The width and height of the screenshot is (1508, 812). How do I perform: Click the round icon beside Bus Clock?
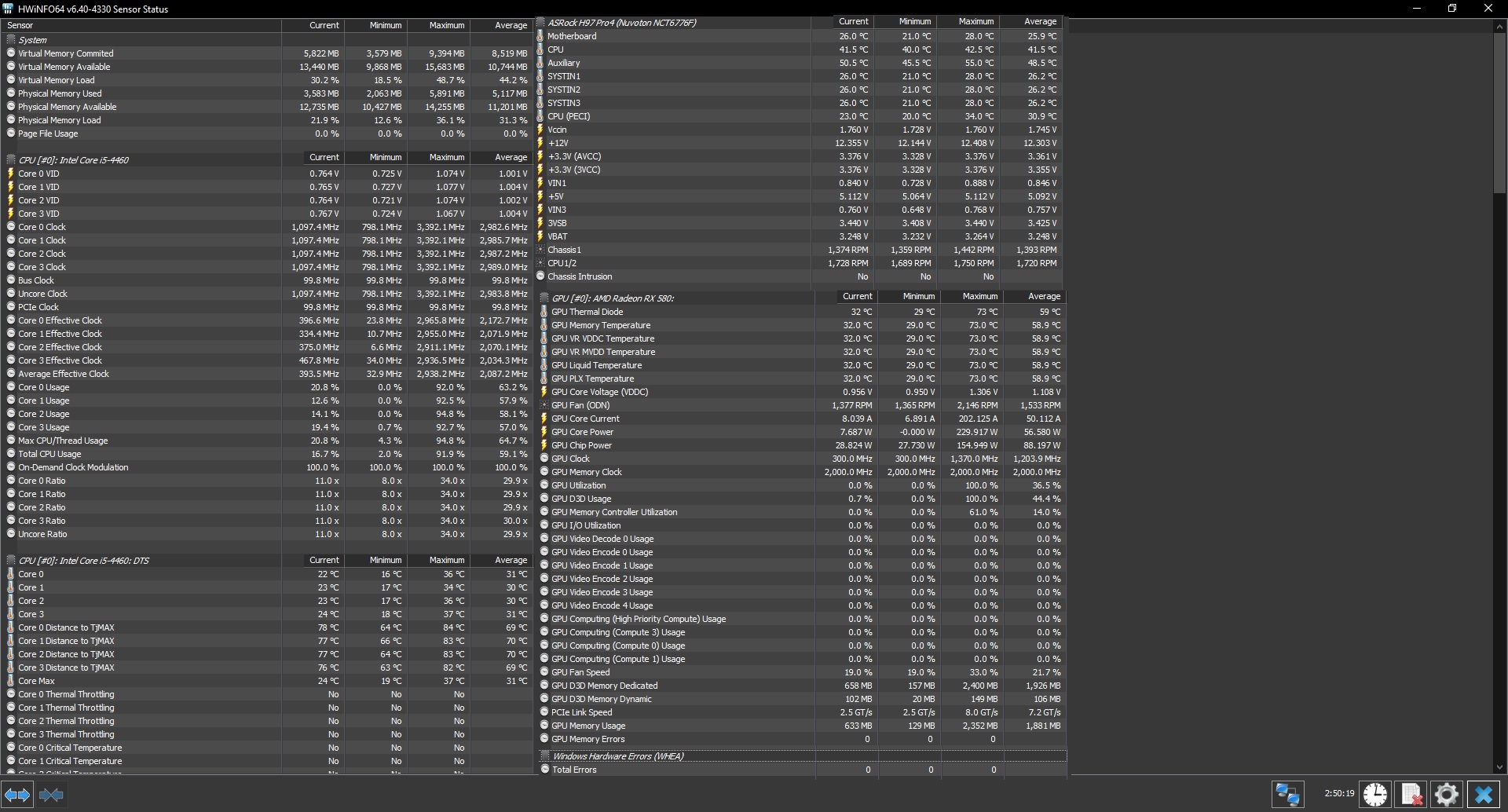[x=11, y=280]
